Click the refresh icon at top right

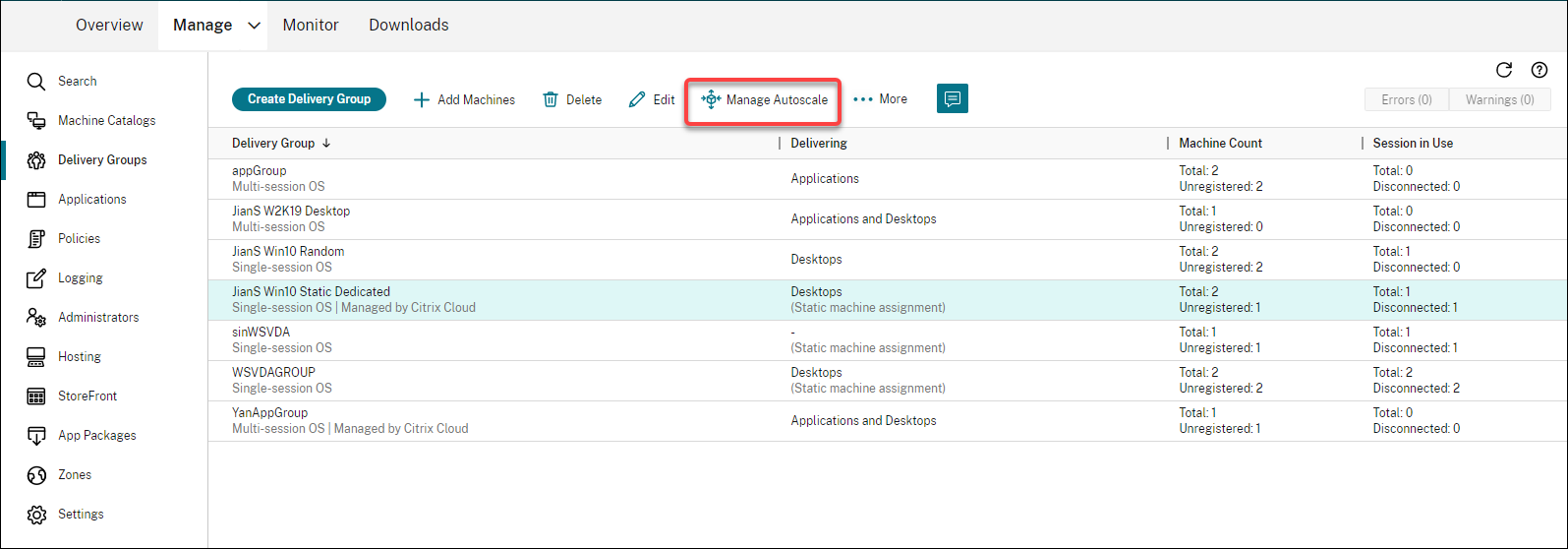(x=1503, y=70)
